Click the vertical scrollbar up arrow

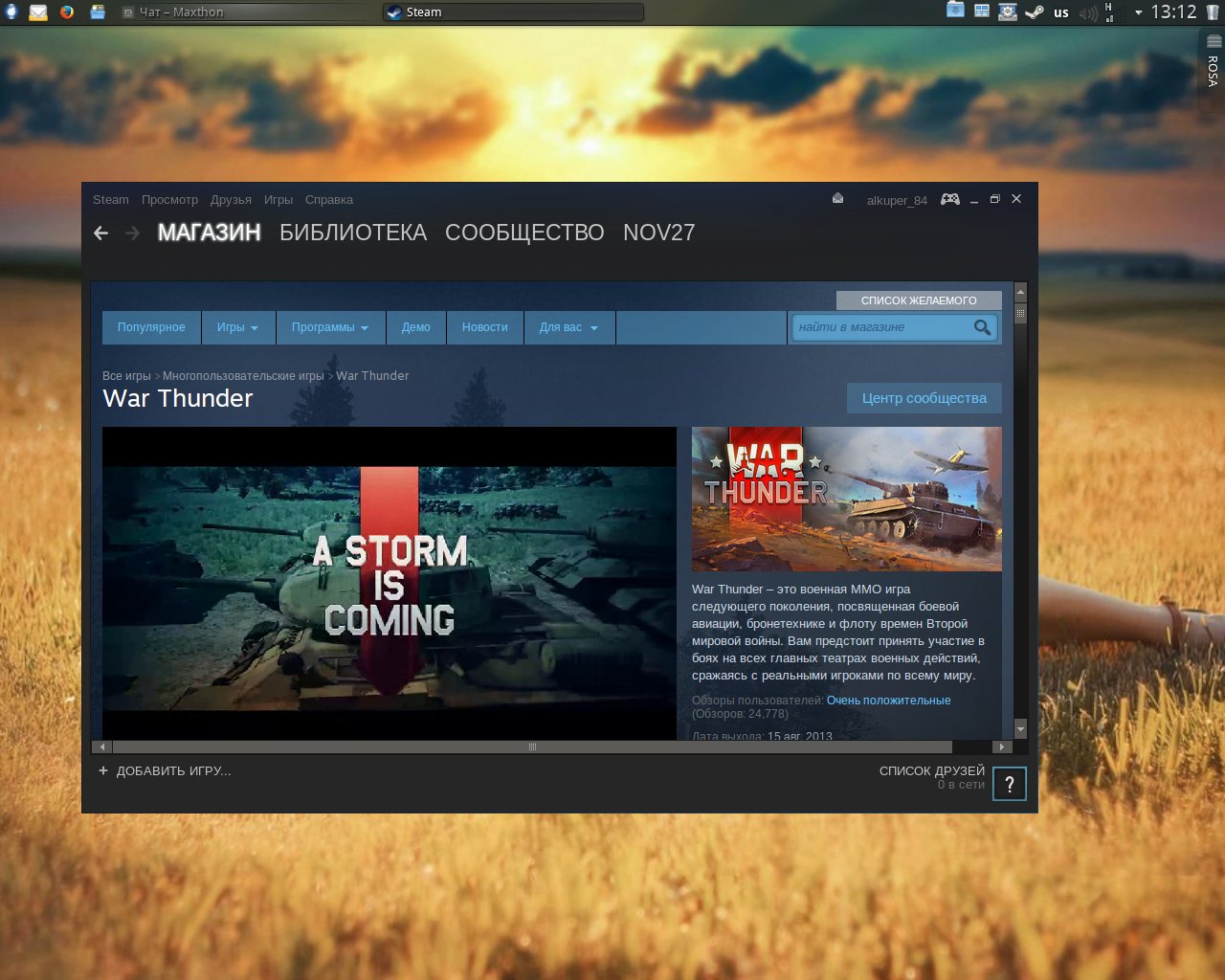1020,290
